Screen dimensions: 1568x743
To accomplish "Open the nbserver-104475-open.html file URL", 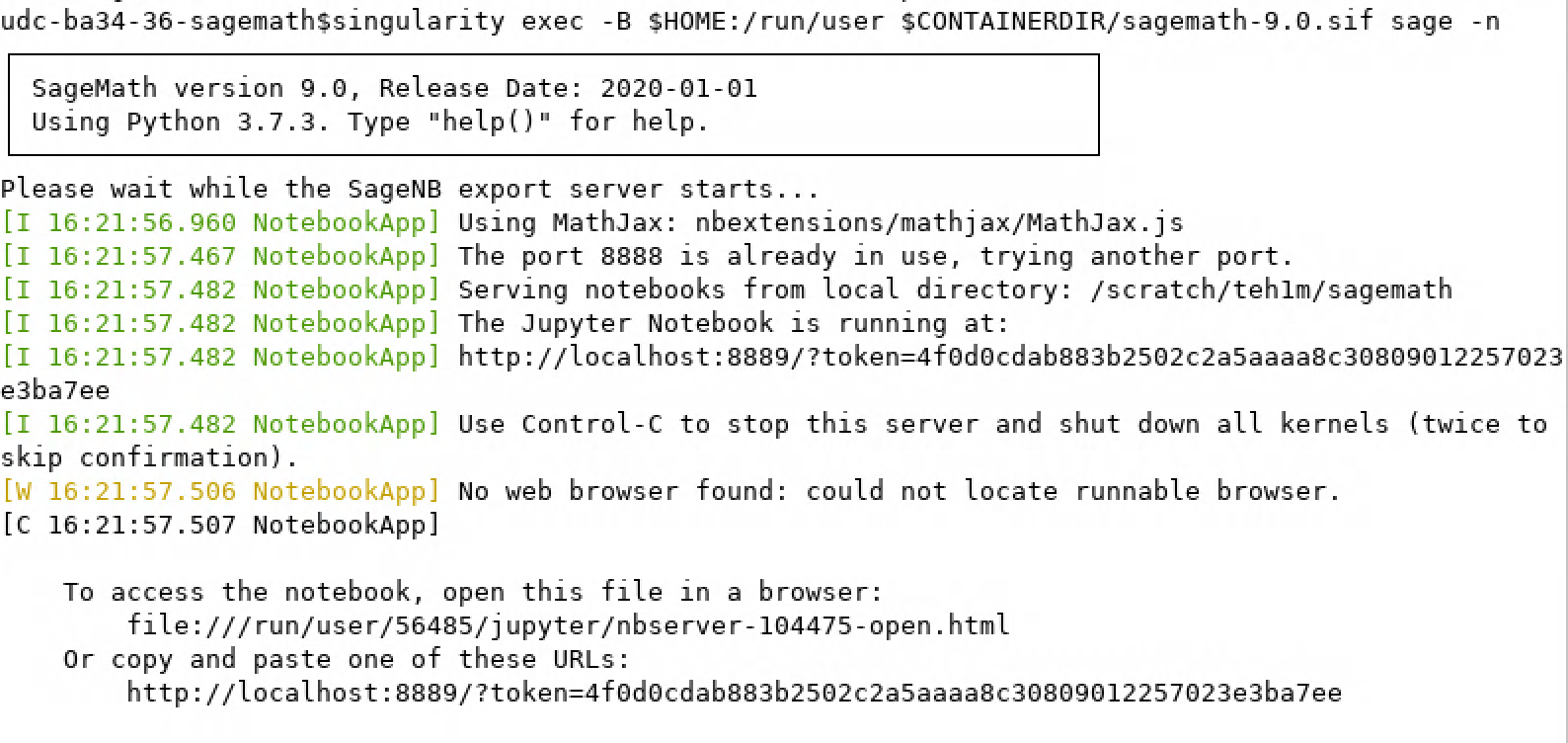I will (x=568, y=625).
